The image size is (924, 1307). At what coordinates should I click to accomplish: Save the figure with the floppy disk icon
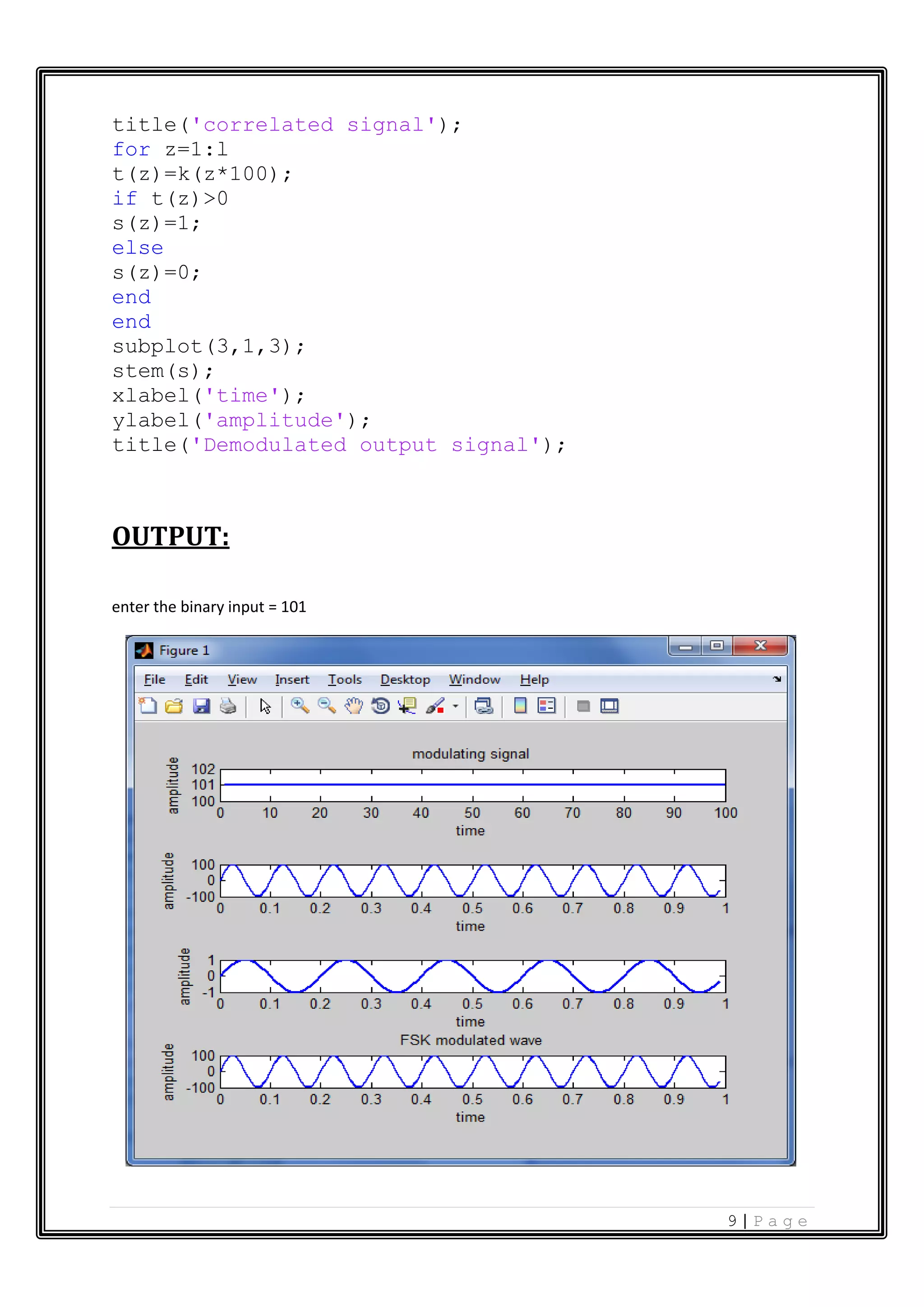(x=201, y=706)
